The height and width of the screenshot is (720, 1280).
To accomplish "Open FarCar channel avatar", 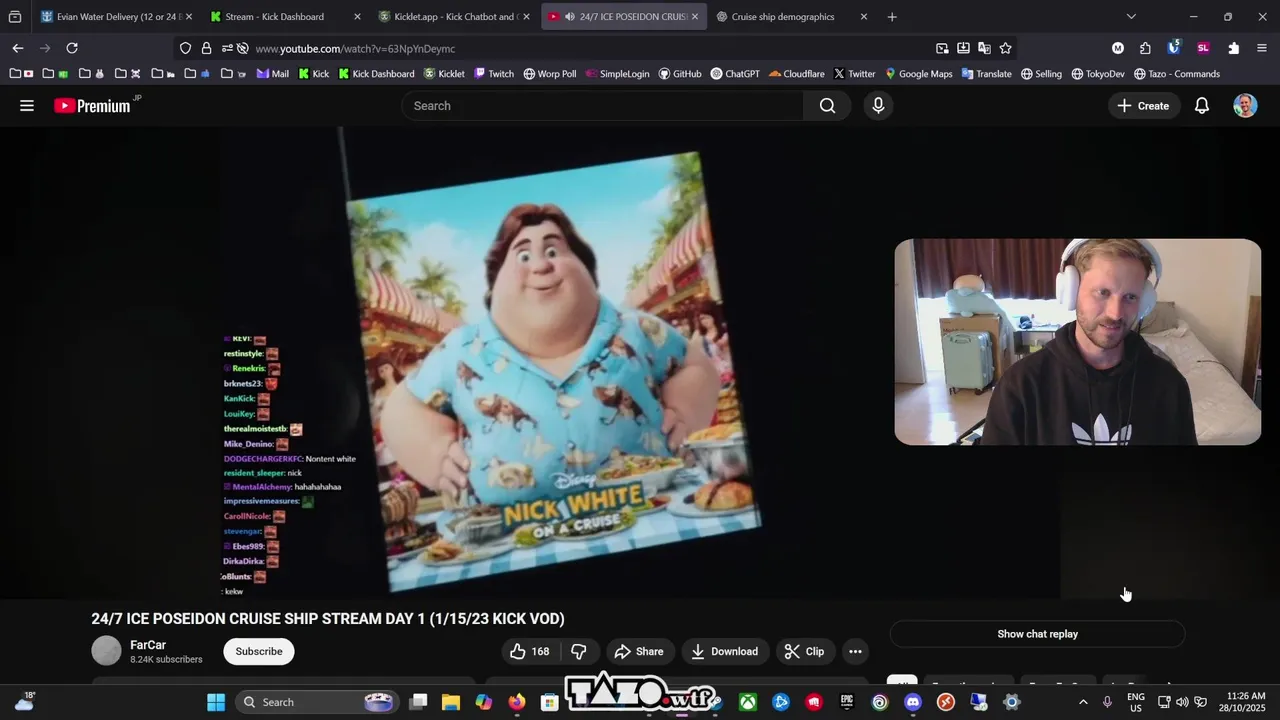I will (106, 651).
